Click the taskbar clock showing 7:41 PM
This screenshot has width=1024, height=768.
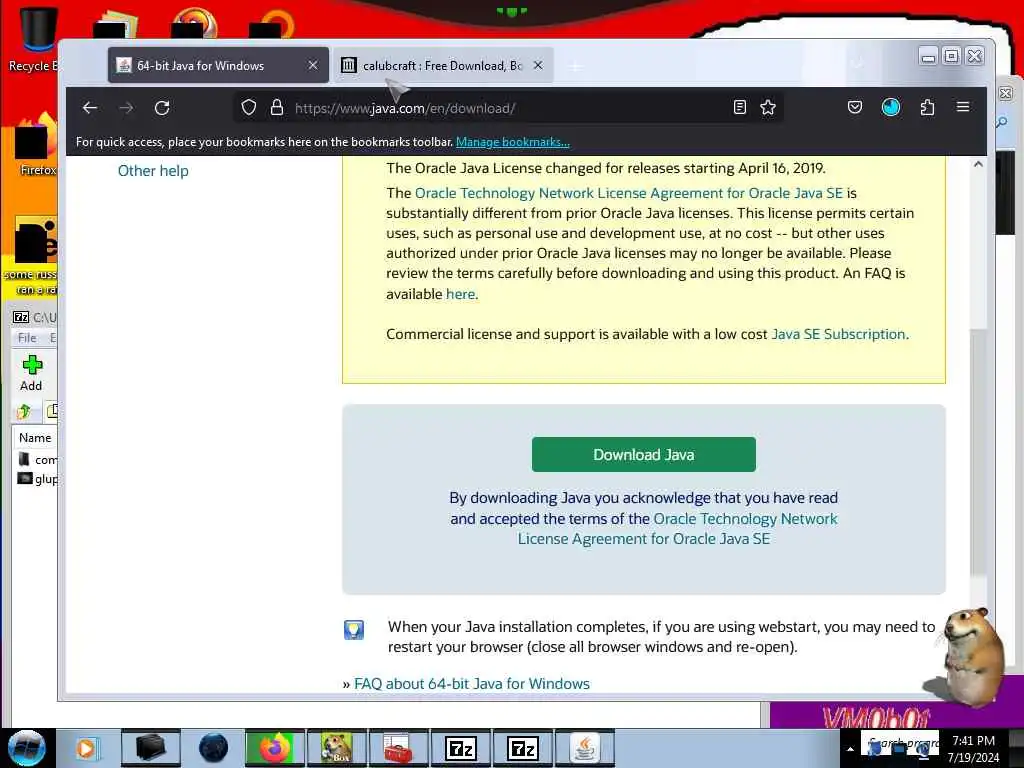[973, 748]
